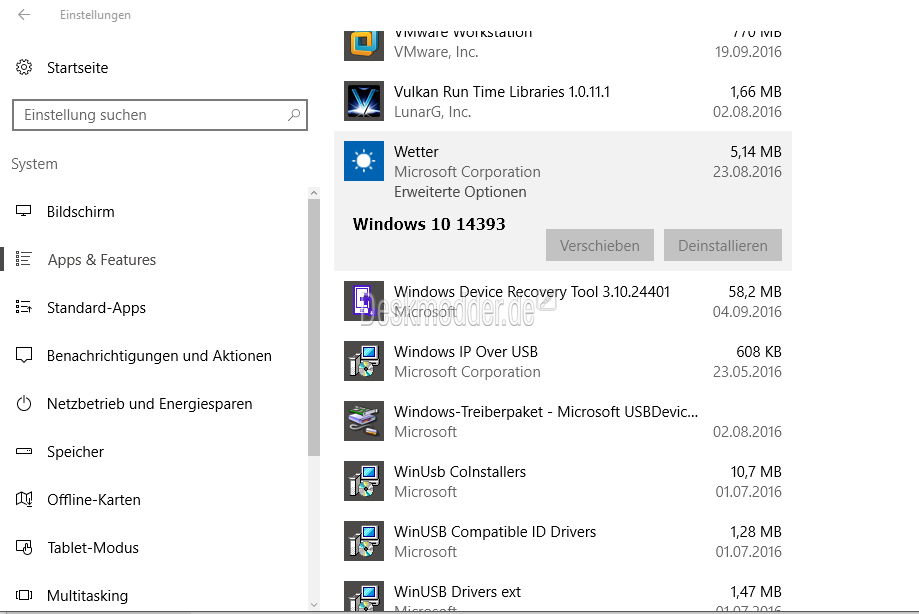
Task: Click the WinUSB Drivers ext icon
Action: coord(364,596)
